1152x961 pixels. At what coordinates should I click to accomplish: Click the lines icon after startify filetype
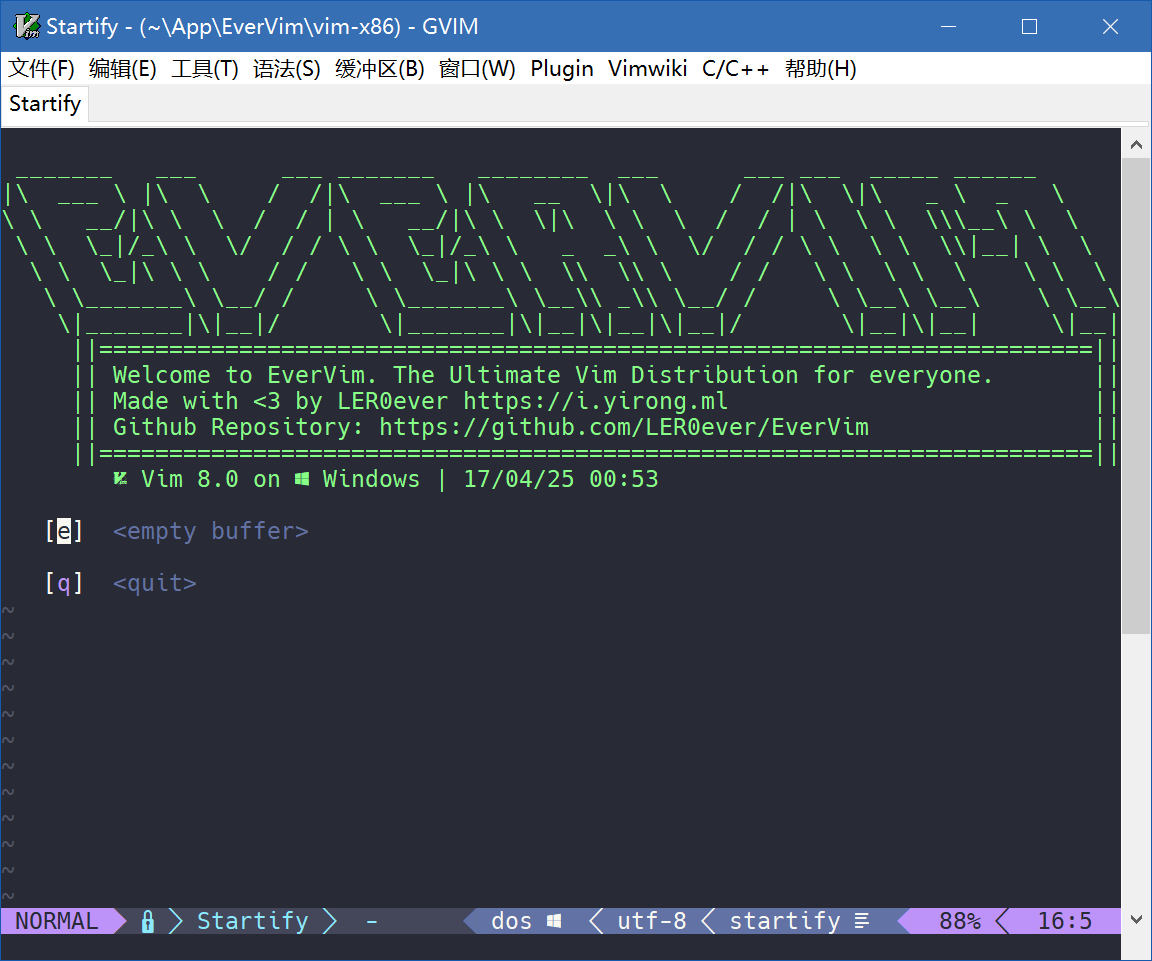[862, 921]
